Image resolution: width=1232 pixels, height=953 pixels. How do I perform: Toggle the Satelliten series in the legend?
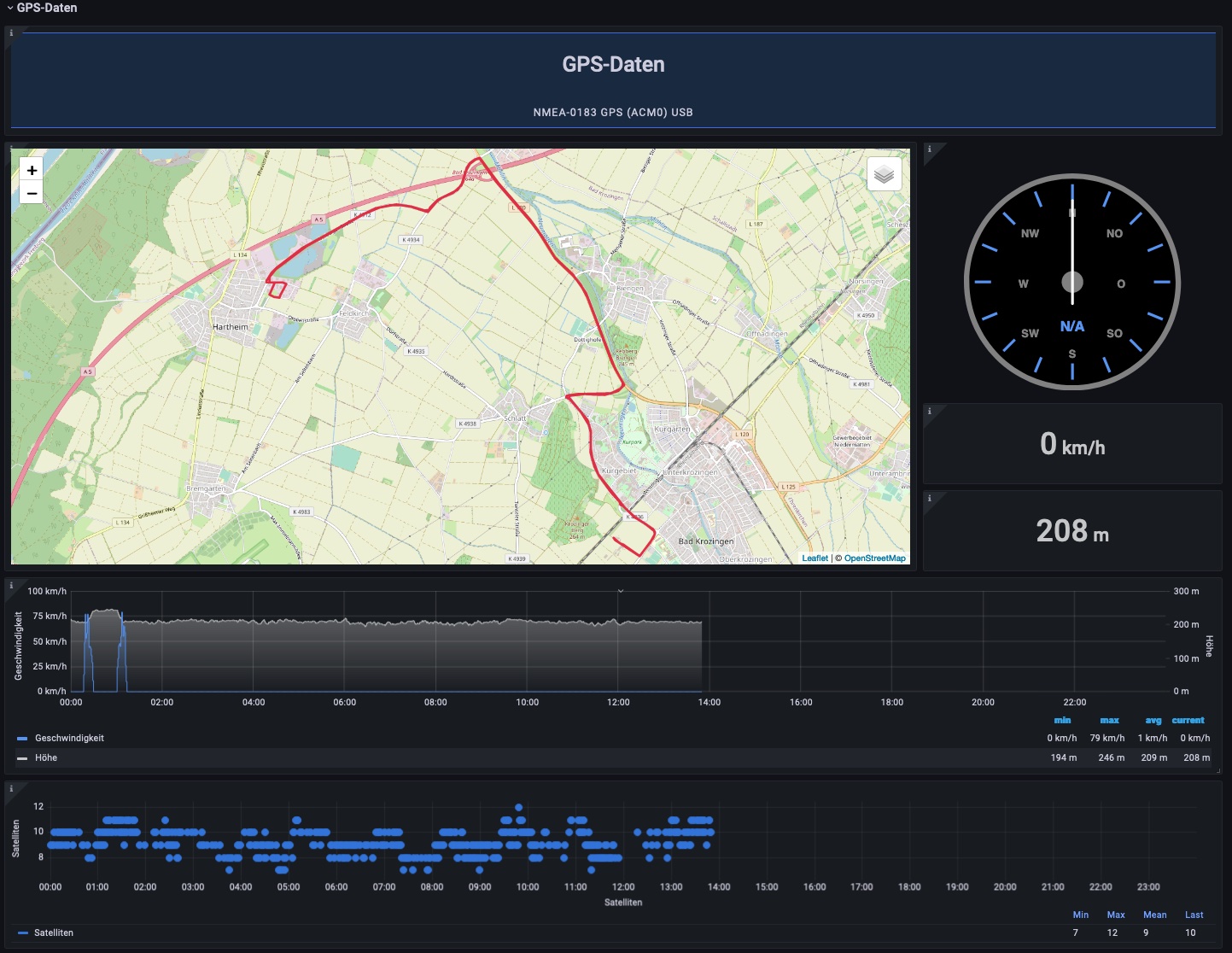54,933
